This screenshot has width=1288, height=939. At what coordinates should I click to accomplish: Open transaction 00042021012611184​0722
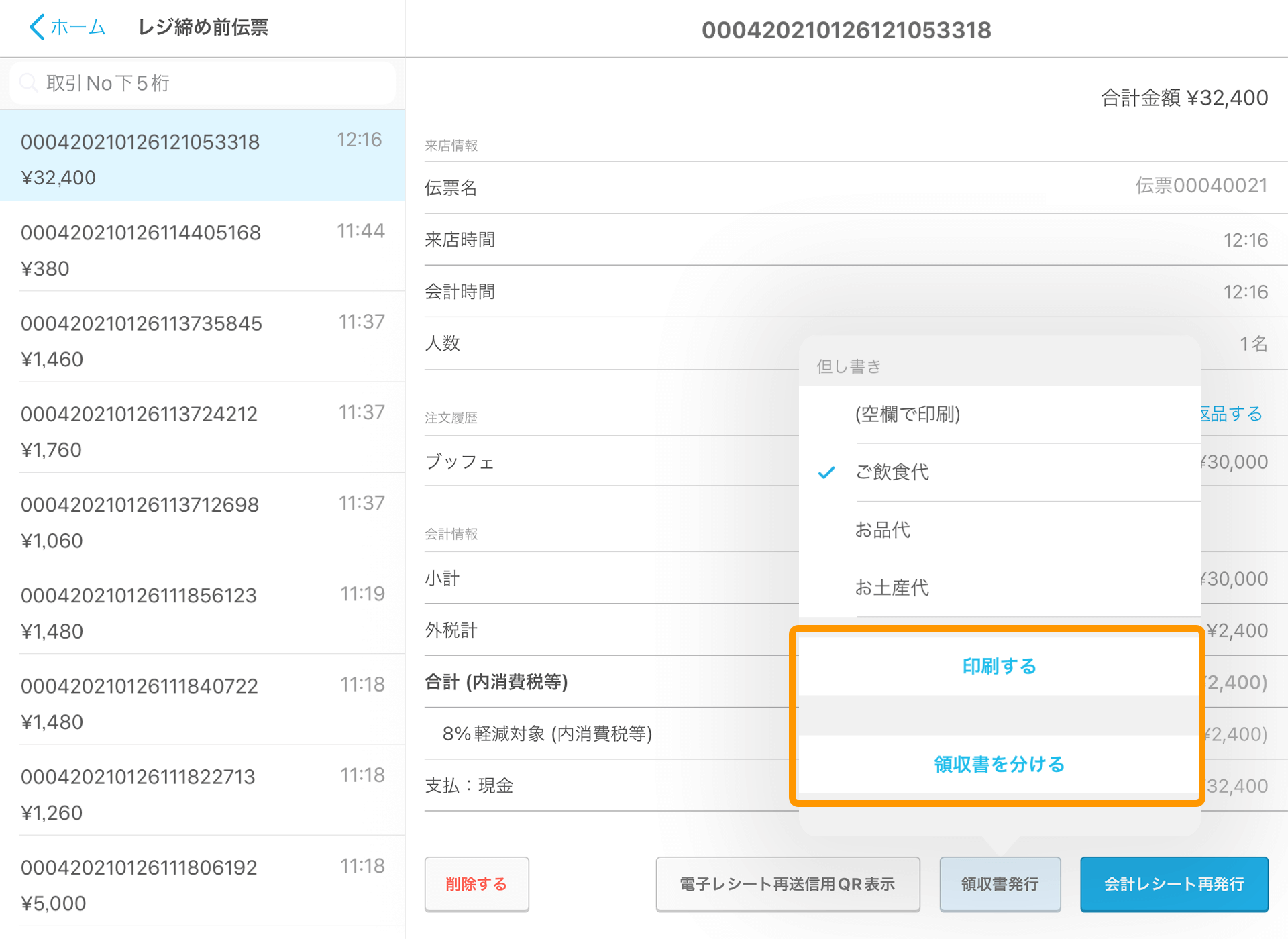coord(202,700)
